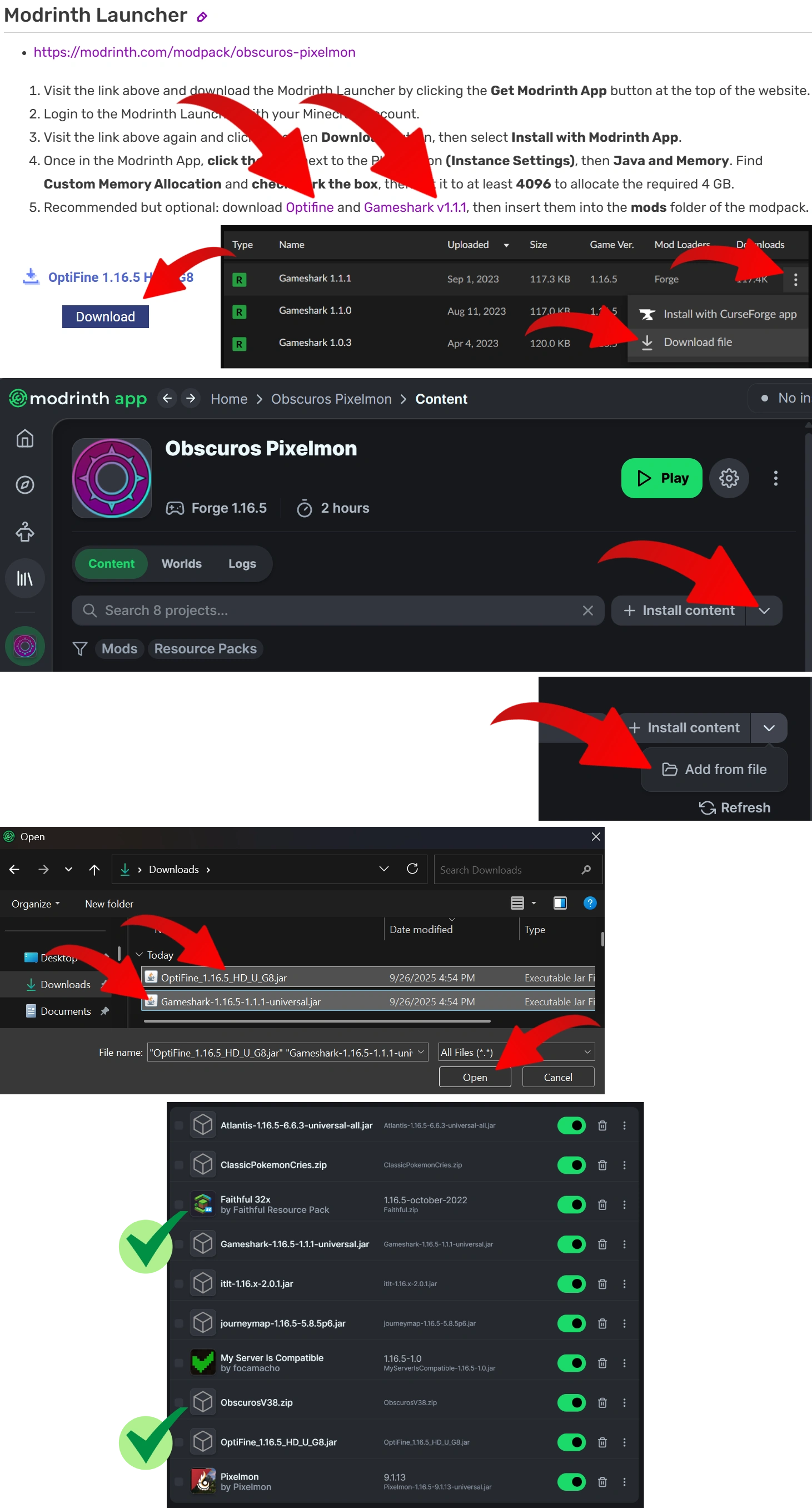Switch to the Content tab
Viewport: 812px width, 1508px height.
111,564
